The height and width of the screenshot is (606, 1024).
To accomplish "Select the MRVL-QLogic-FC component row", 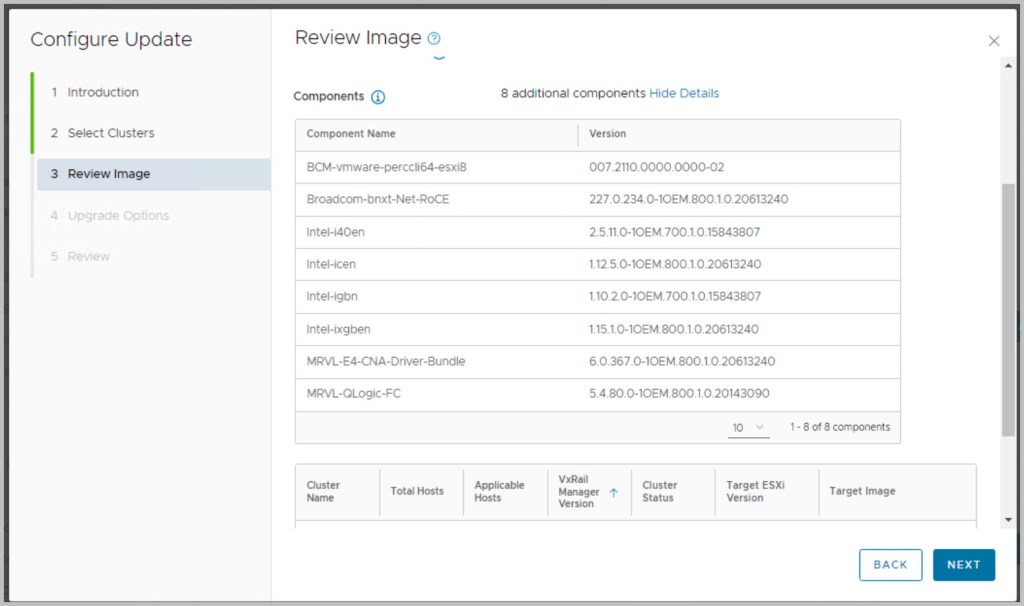I will (x=597, y=394).
